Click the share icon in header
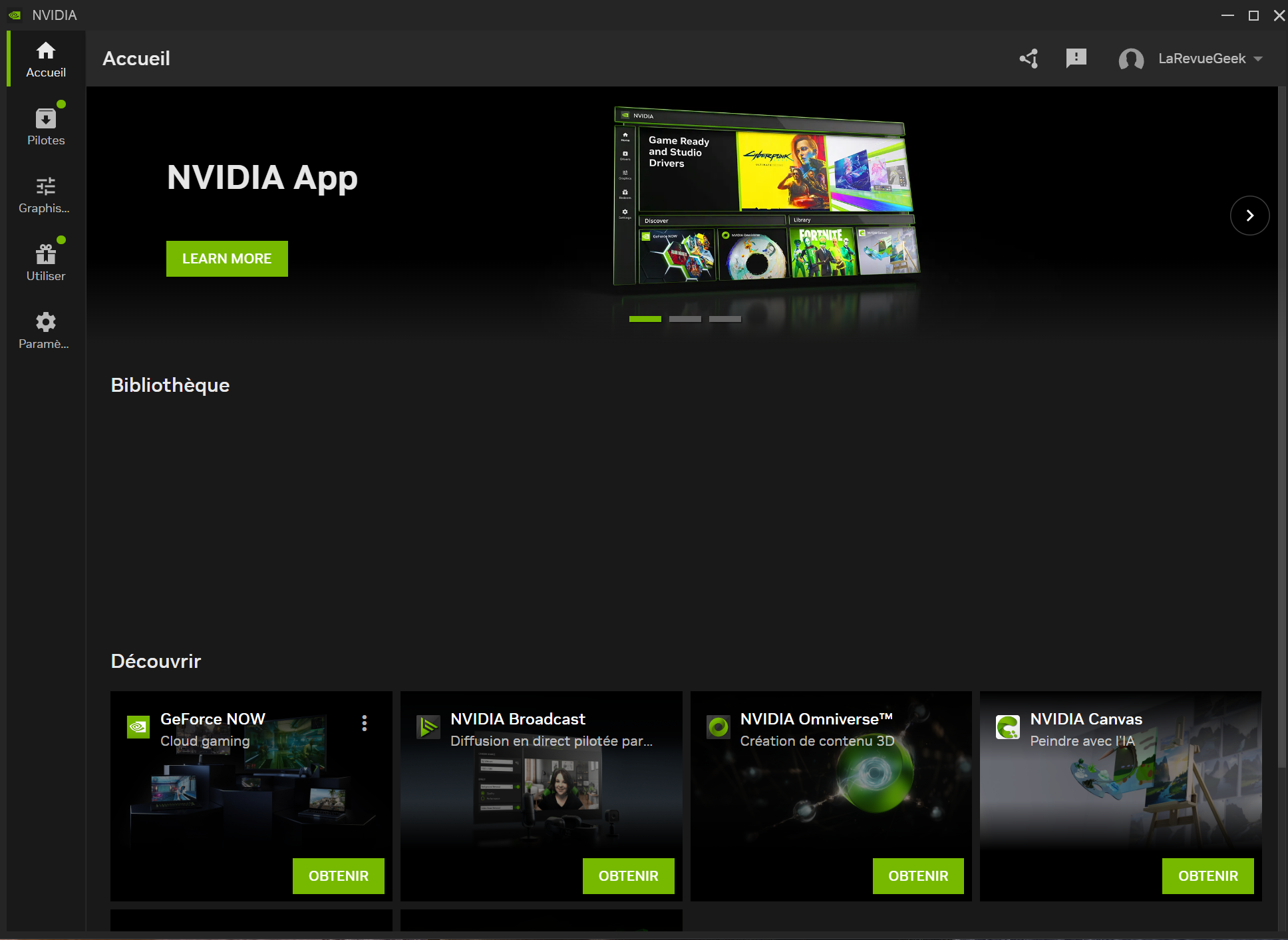 [x=1029, y=59]
